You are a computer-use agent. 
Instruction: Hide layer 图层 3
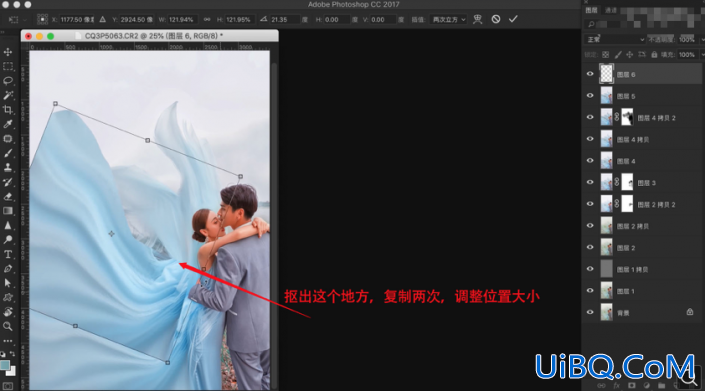tap(590, 182)
